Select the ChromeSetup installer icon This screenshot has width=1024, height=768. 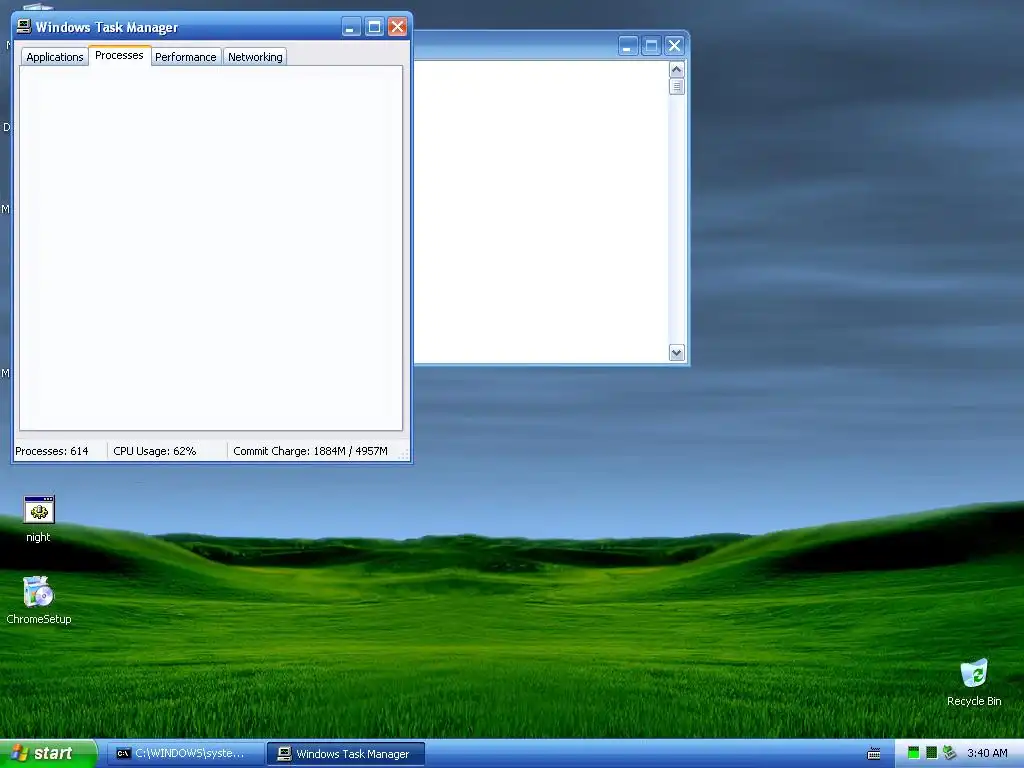(x=38, y=592)
